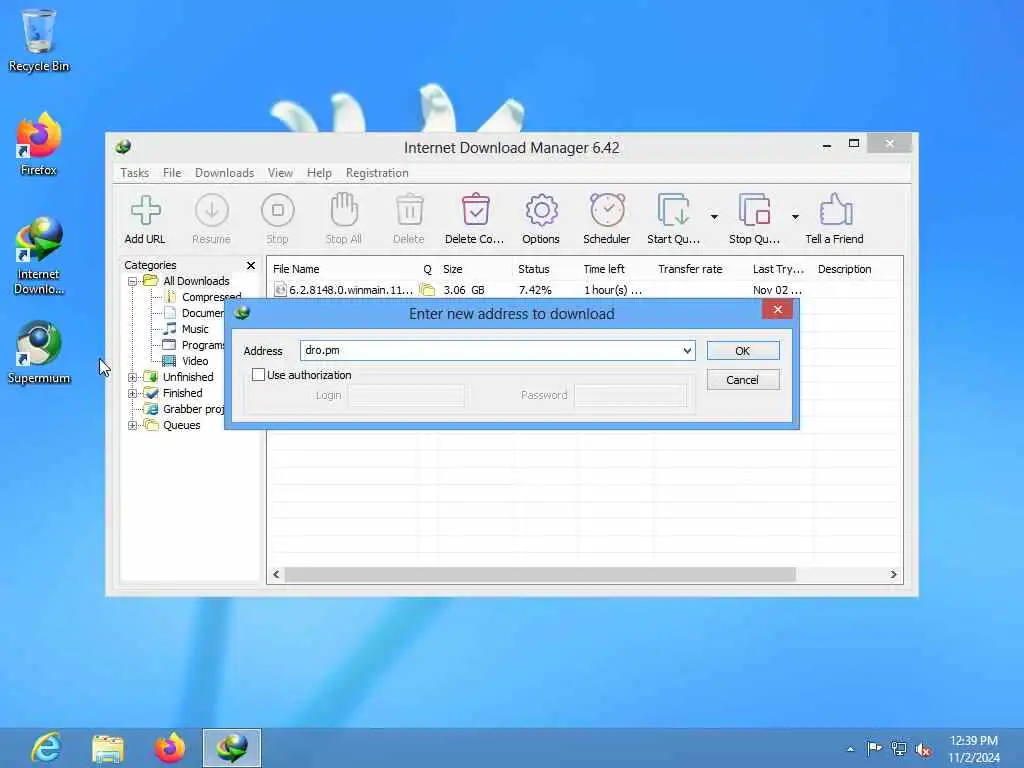Click the Start Queue toolbar icon
Image resolution: width=1024 pixels, height=768 pixels.
click(x=673, y=210)
